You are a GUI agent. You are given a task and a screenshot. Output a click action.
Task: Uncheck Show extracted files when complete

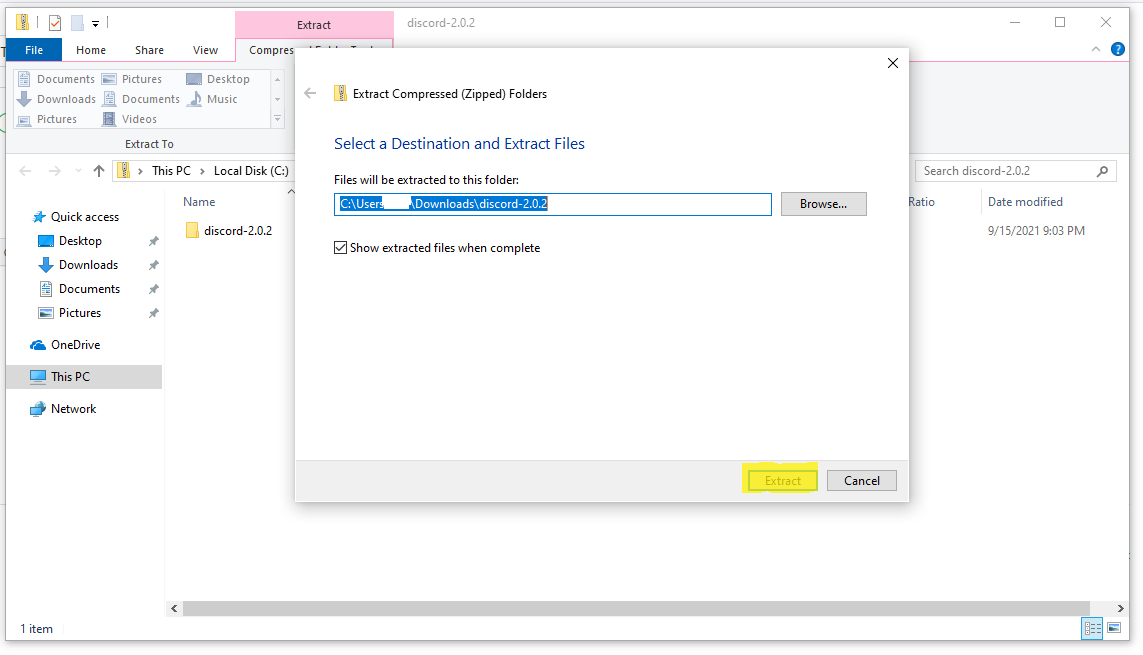(x=340, y=248)
